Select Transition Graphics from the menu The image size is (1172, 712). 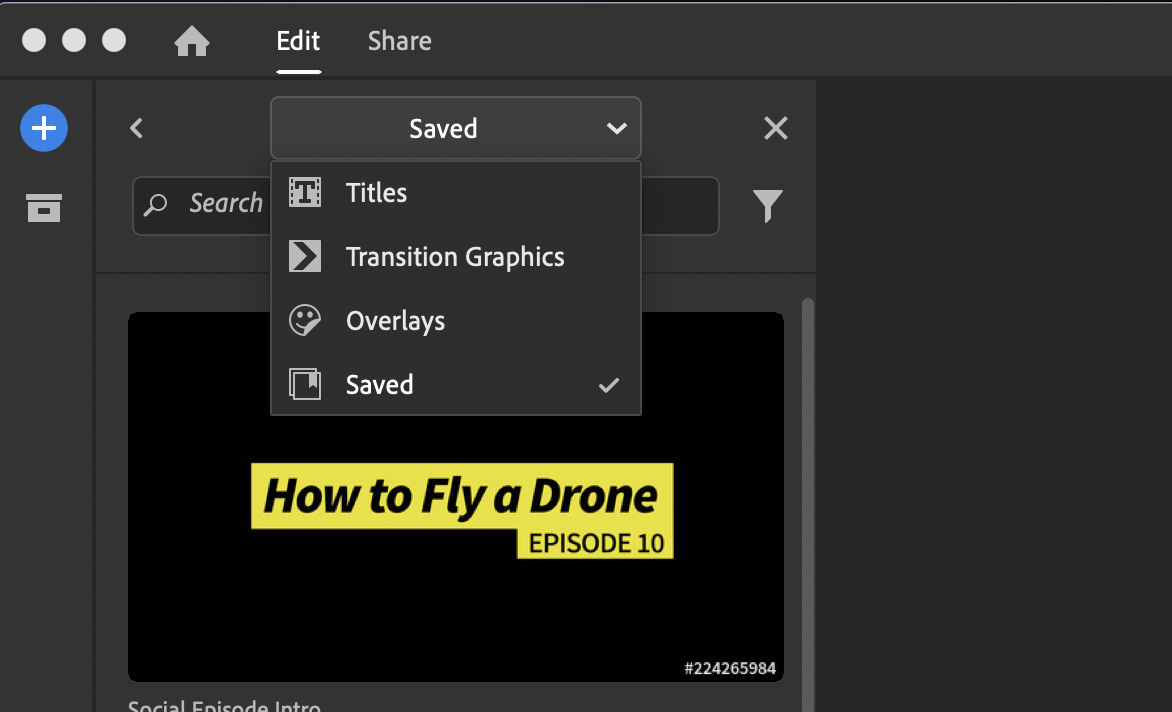point(455,256)
